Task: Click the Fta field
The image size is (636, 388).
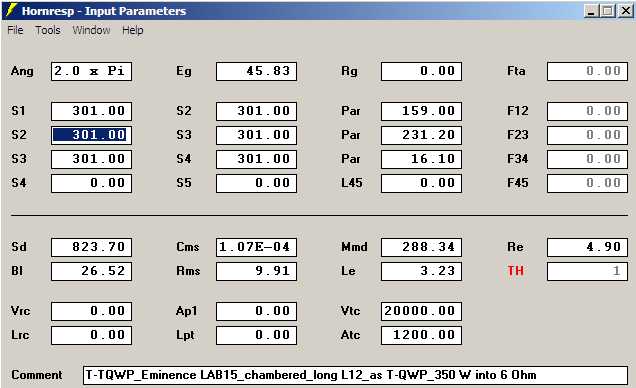Action: point(587,71)
